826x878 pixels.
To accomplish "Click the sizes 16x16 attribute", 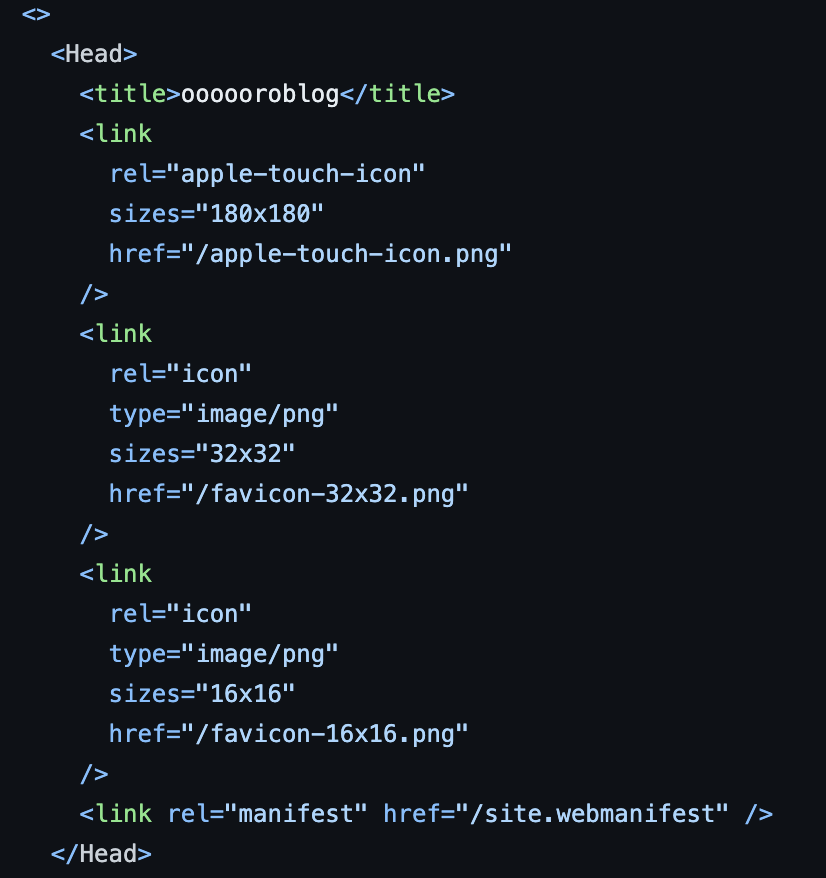I will (202, 694).
